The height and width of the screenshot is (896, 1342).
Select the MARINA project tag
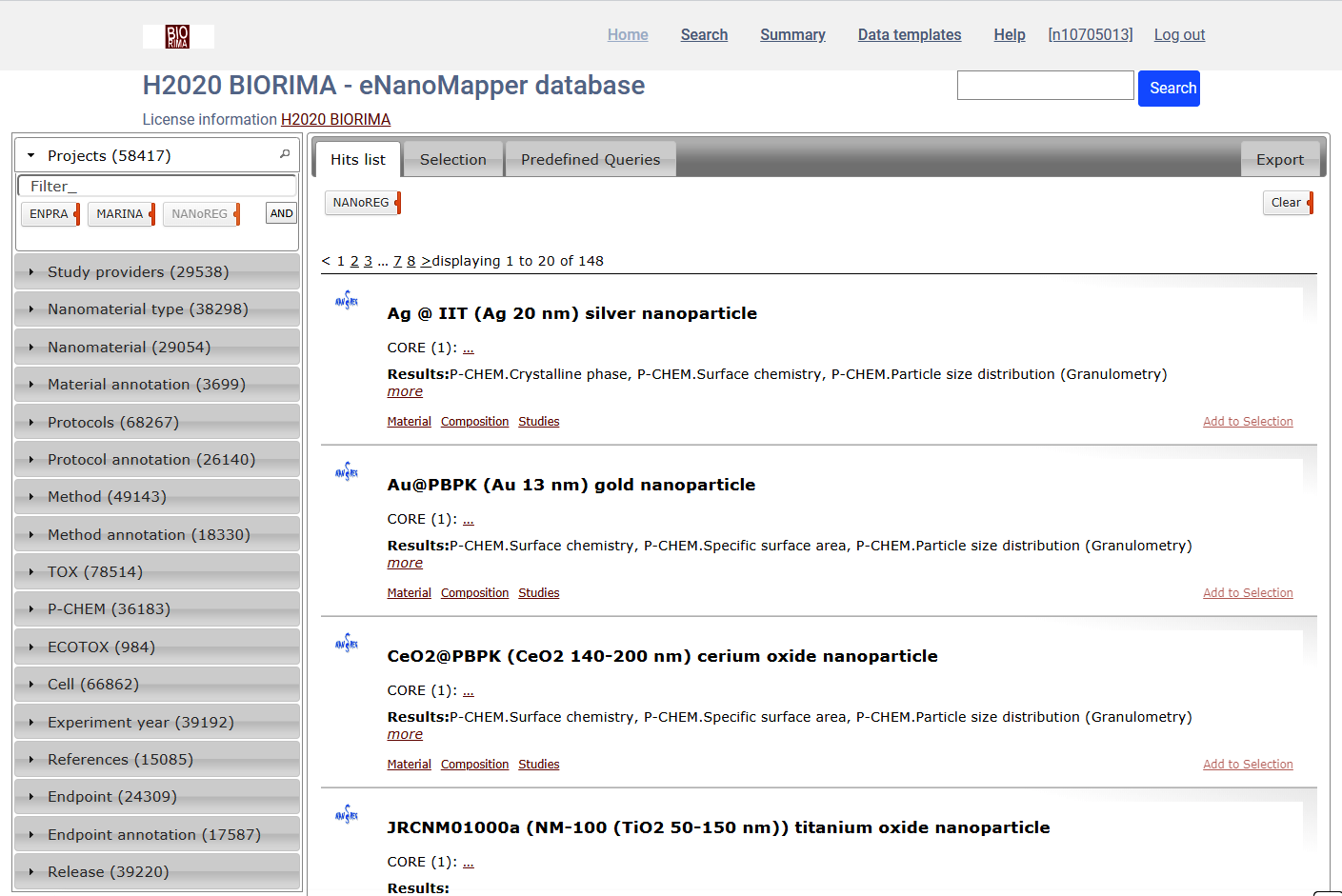(120, 214)
